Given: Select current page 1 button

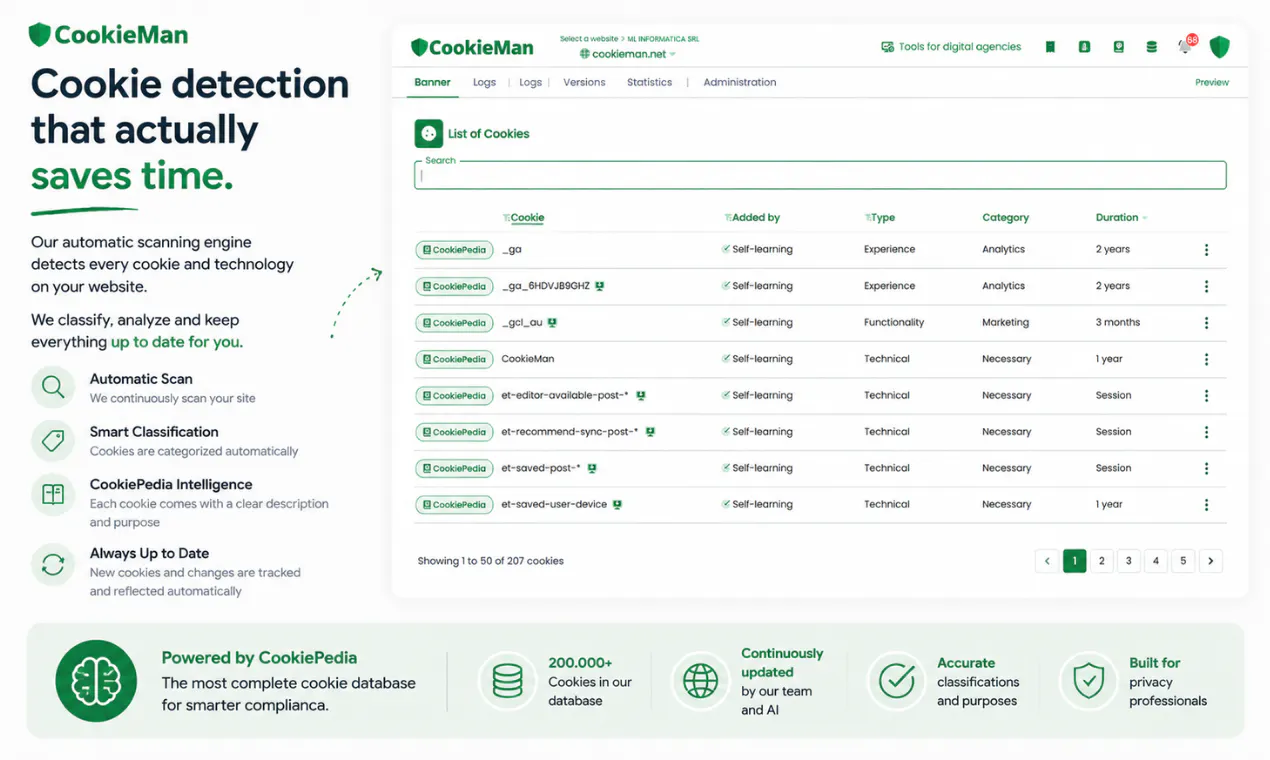Looking at the screenshot, I should (1075, 561).
